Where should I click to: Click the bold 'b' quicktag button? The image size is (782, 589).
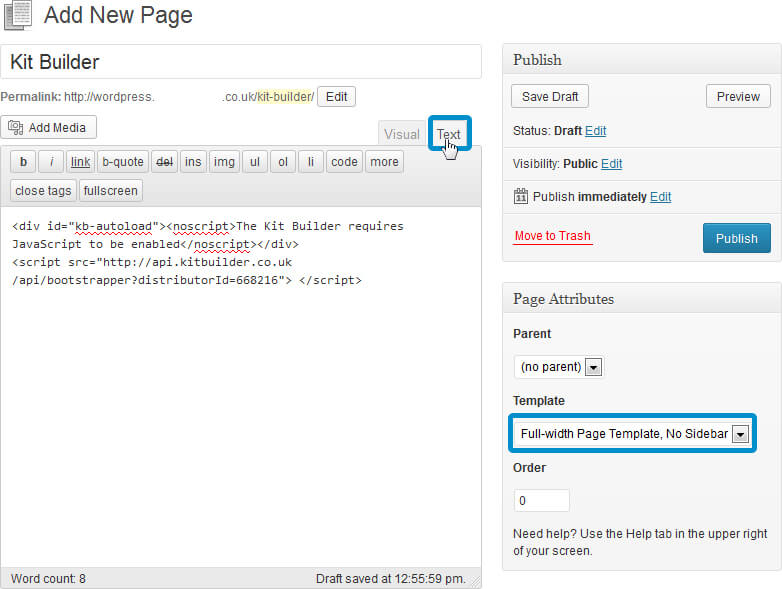pyautogui.click(x=23, y=162)
